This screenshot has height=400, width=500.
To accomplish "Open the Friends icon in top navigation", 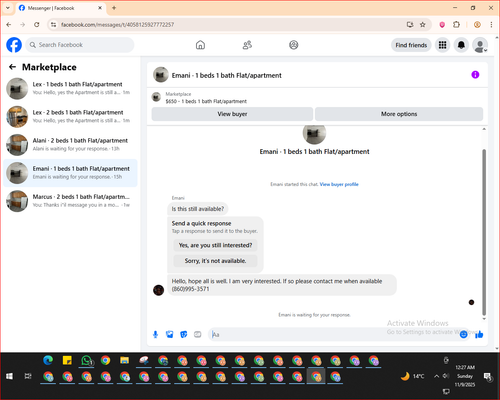I will [247, 45].
